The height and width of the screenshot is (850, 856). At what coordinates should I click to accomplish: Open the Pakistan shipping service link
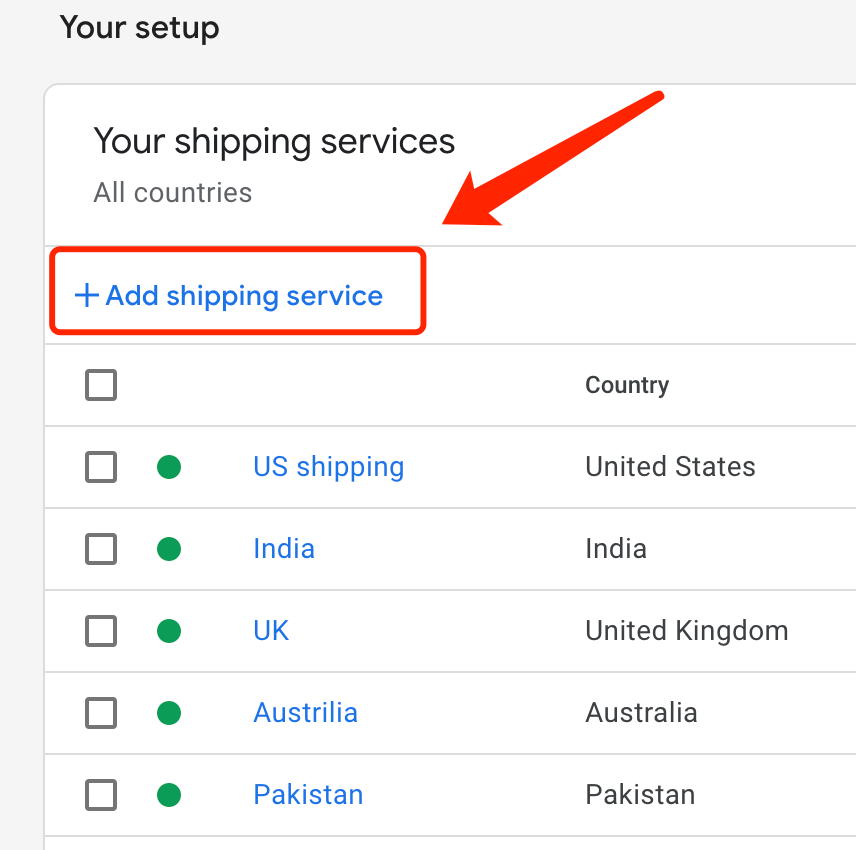307,795
